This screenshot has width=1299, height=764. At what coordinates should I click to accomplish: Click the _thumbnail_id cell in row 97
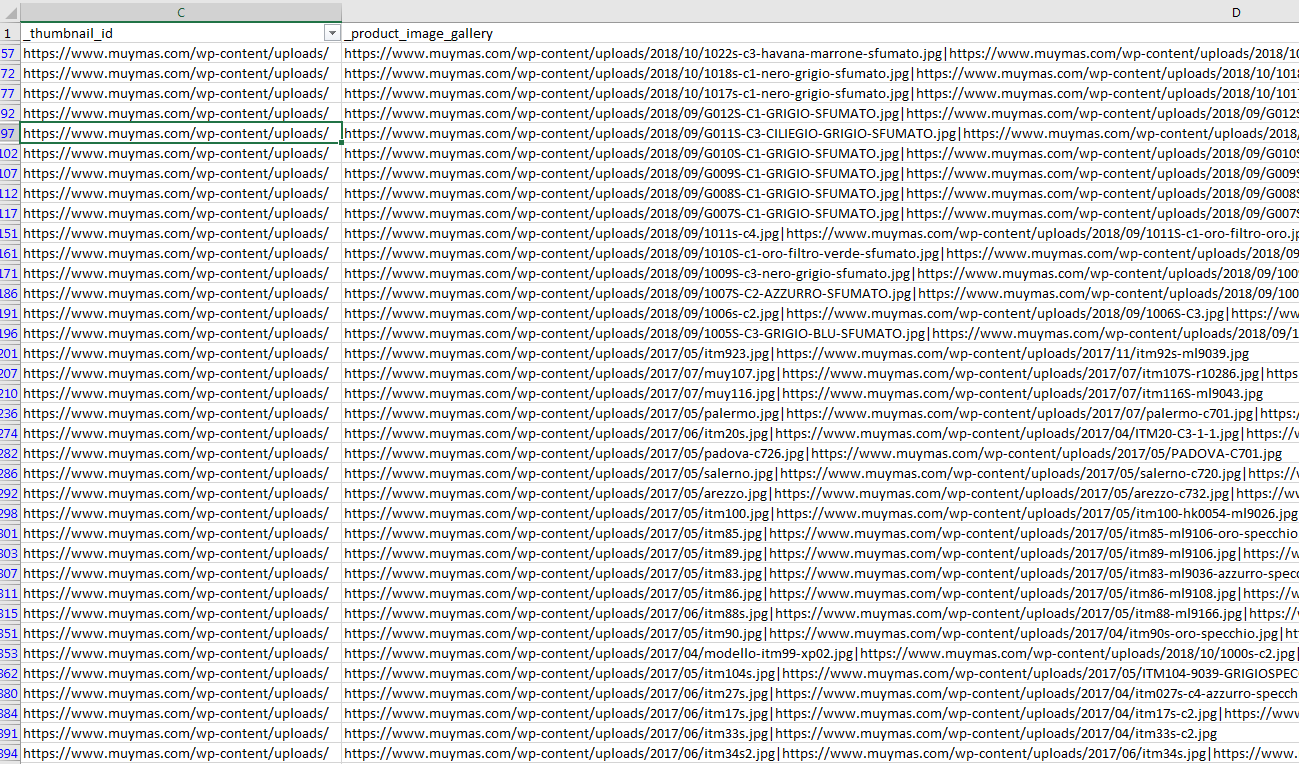tap(181, 133)
